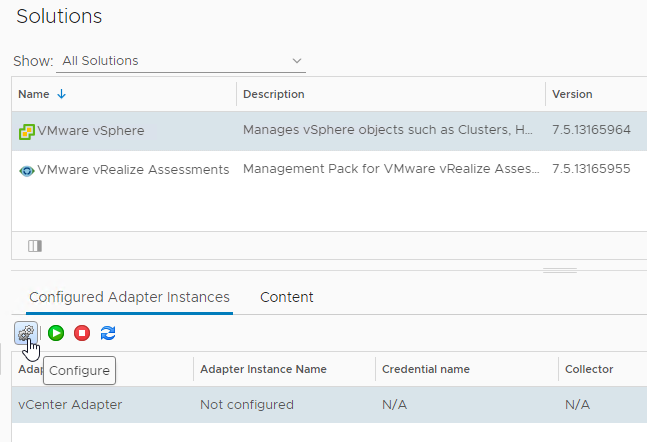
Task: Sort by Description column header
Action: (x=273, y=94)
